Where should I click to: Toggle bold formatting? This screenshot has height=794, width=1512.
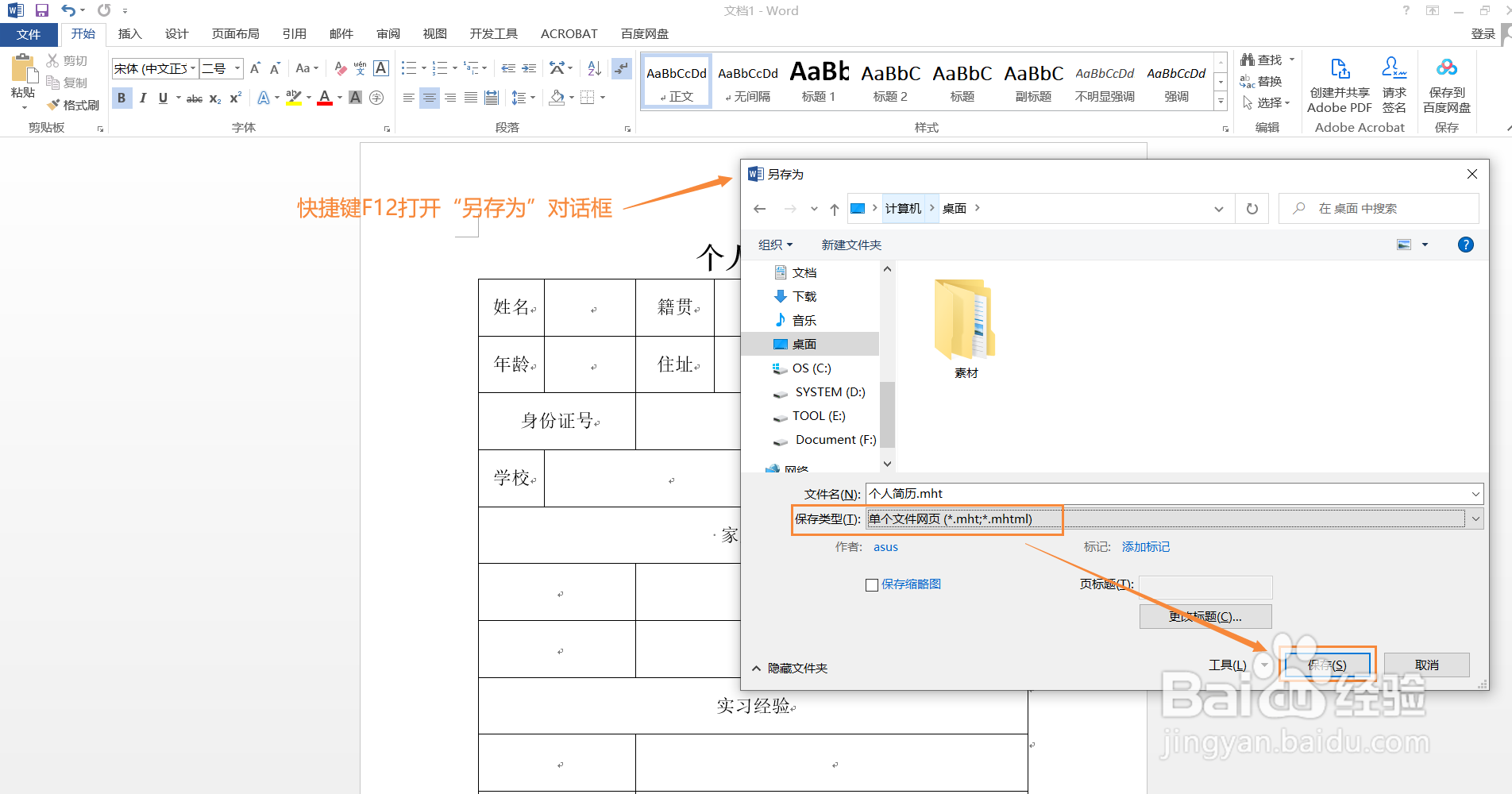tap(121, 97)
